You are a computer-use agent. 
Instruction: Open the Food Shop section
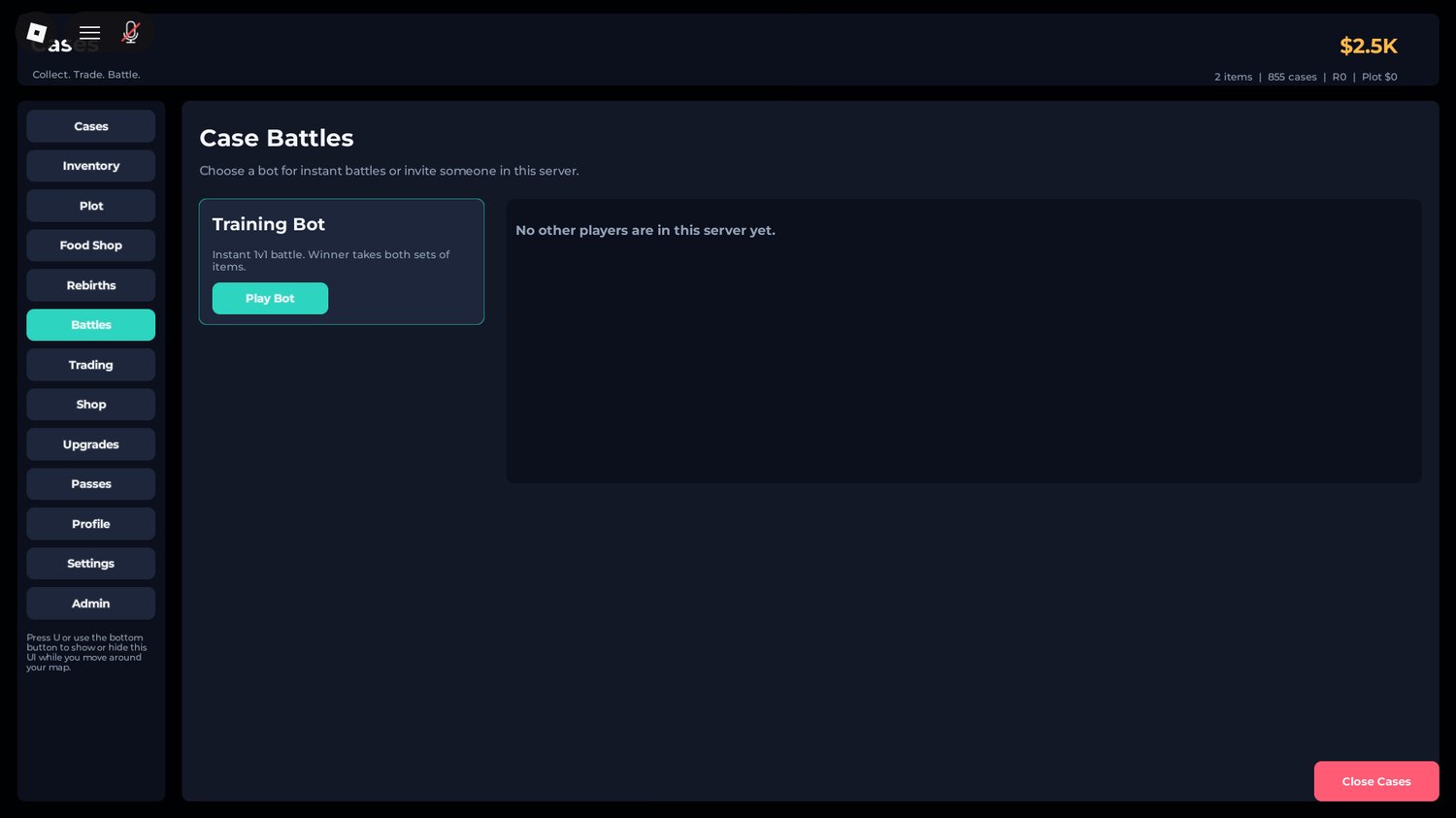click(91, 245)
